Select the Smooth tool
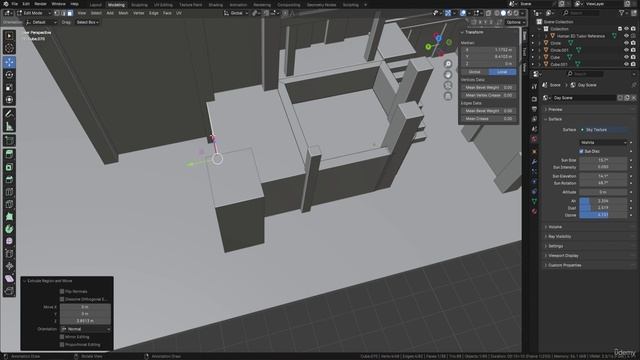The image size is (640, 360). pyautogui.click(x=9, y=241)
